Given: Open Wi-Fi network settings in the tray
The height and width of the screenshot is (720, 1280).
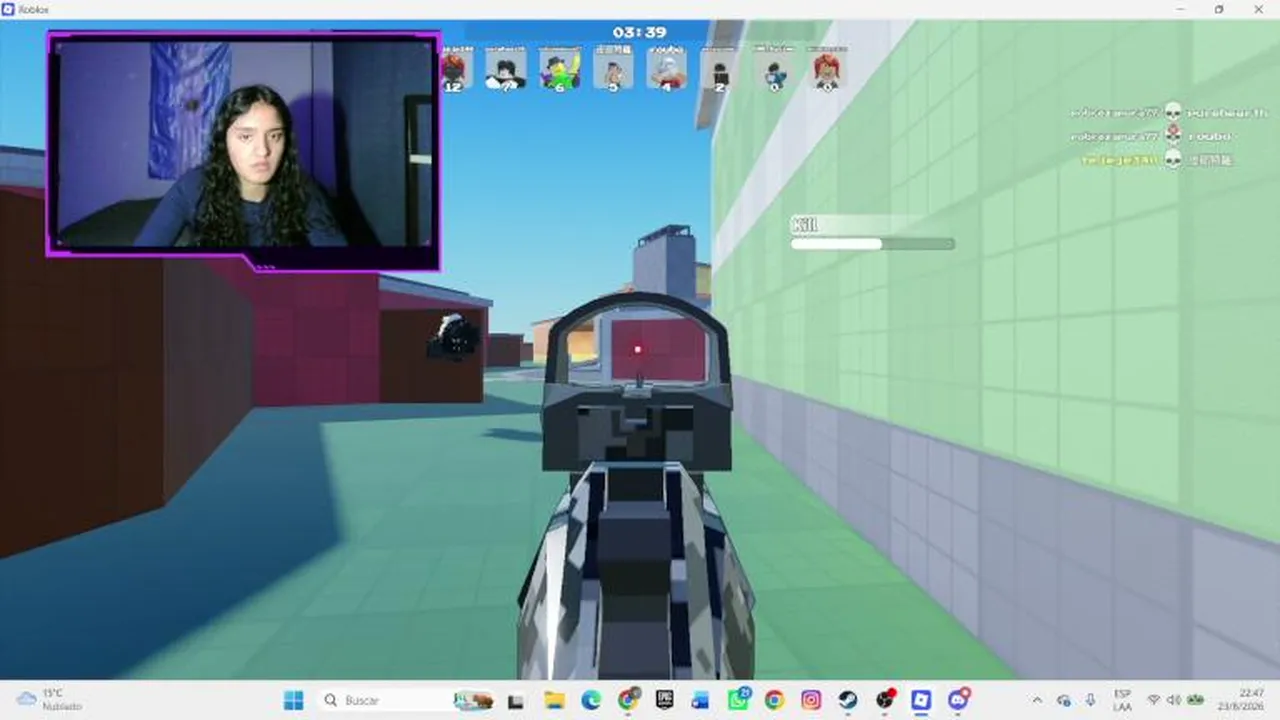Looking at the screenshot, I should click(1154, 700).
